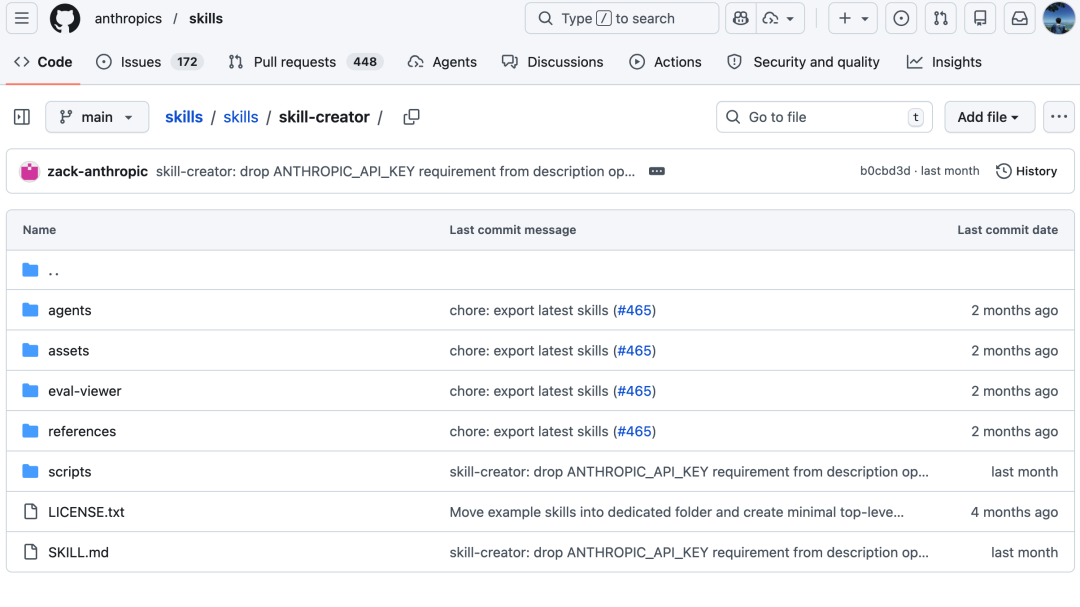Switch to the Pull requests tab
Image resolution: width=1080 pixels, height=607 pixels.
pyautogui.click(x=306, y=62)
